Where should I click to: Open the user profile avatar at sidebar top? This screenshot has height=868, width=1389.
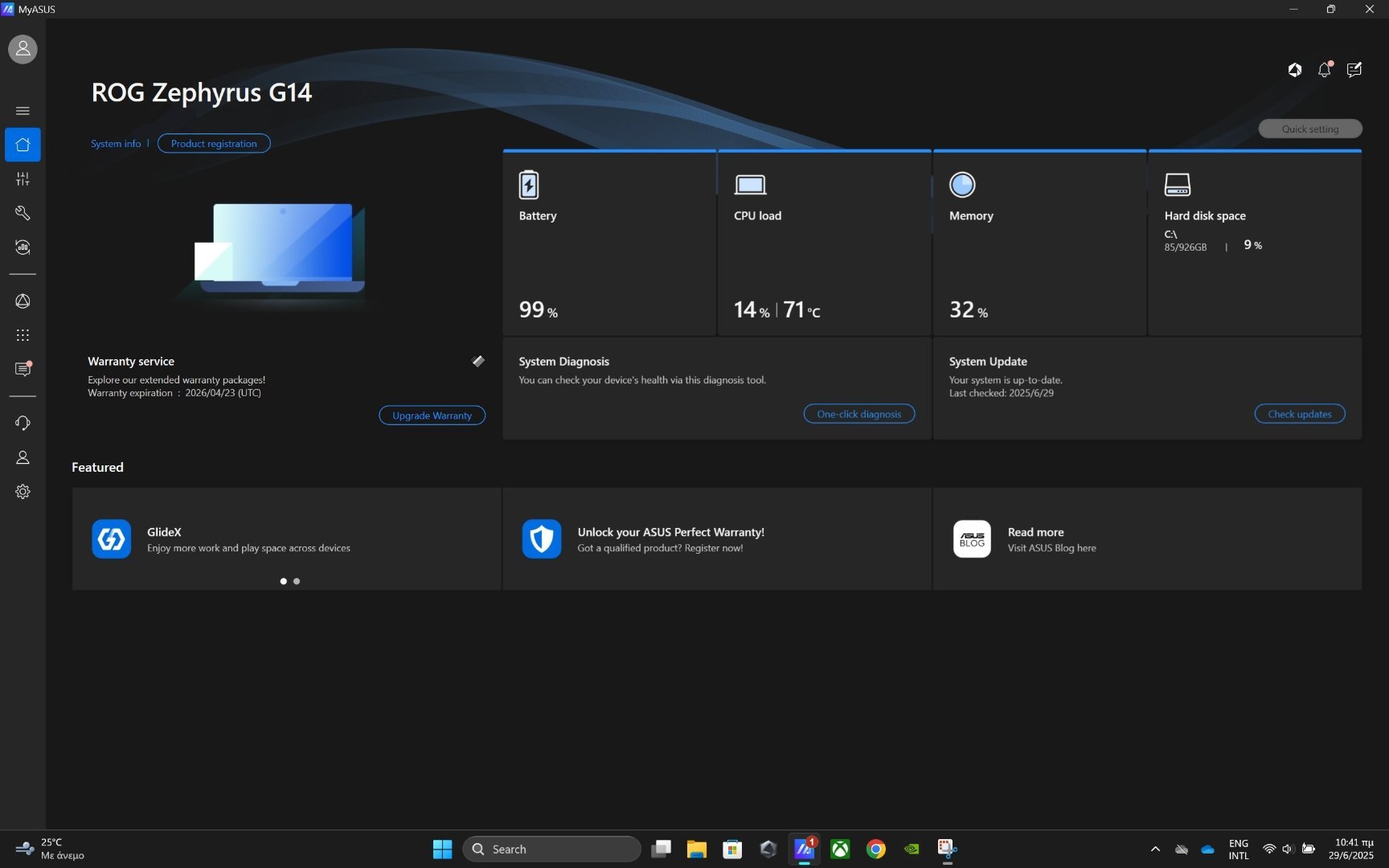23,49
